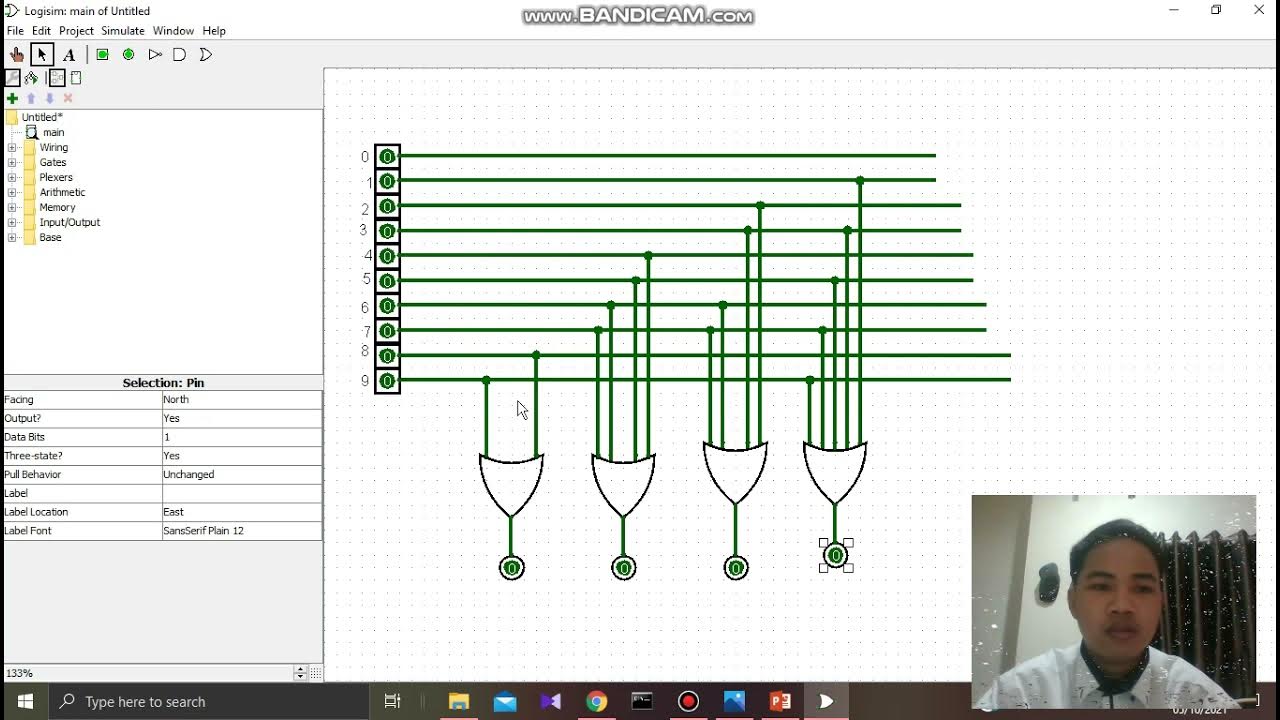Add an input pin from toolbar
1280x720 pixels.
pyautogui.click(x=102, y=54)
